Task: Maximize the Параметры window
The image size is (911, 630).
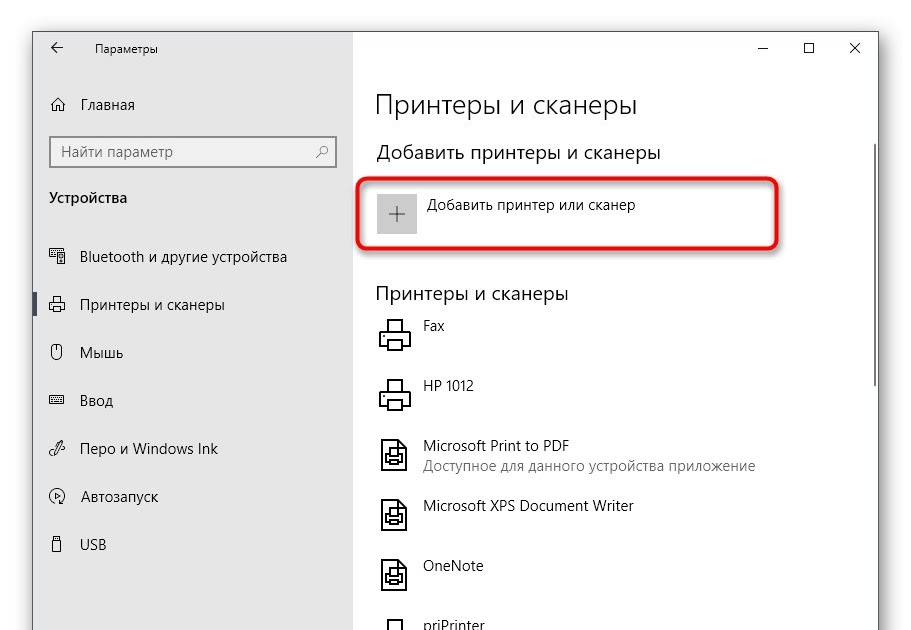Action: click(809, 48)
